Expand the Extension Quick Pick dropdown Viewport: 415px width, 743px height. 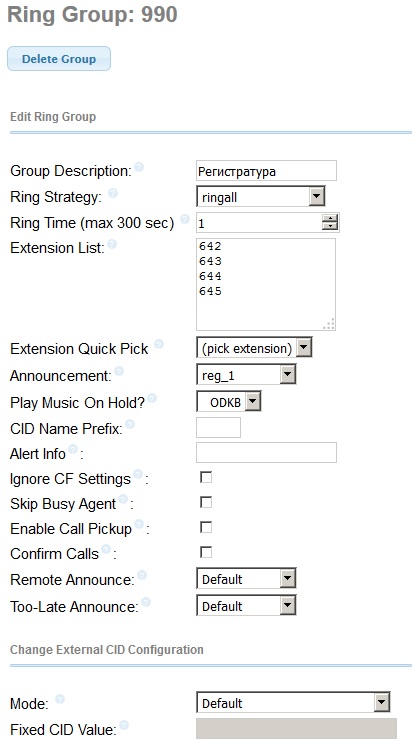pyautogui.click(x=254, y=349)
